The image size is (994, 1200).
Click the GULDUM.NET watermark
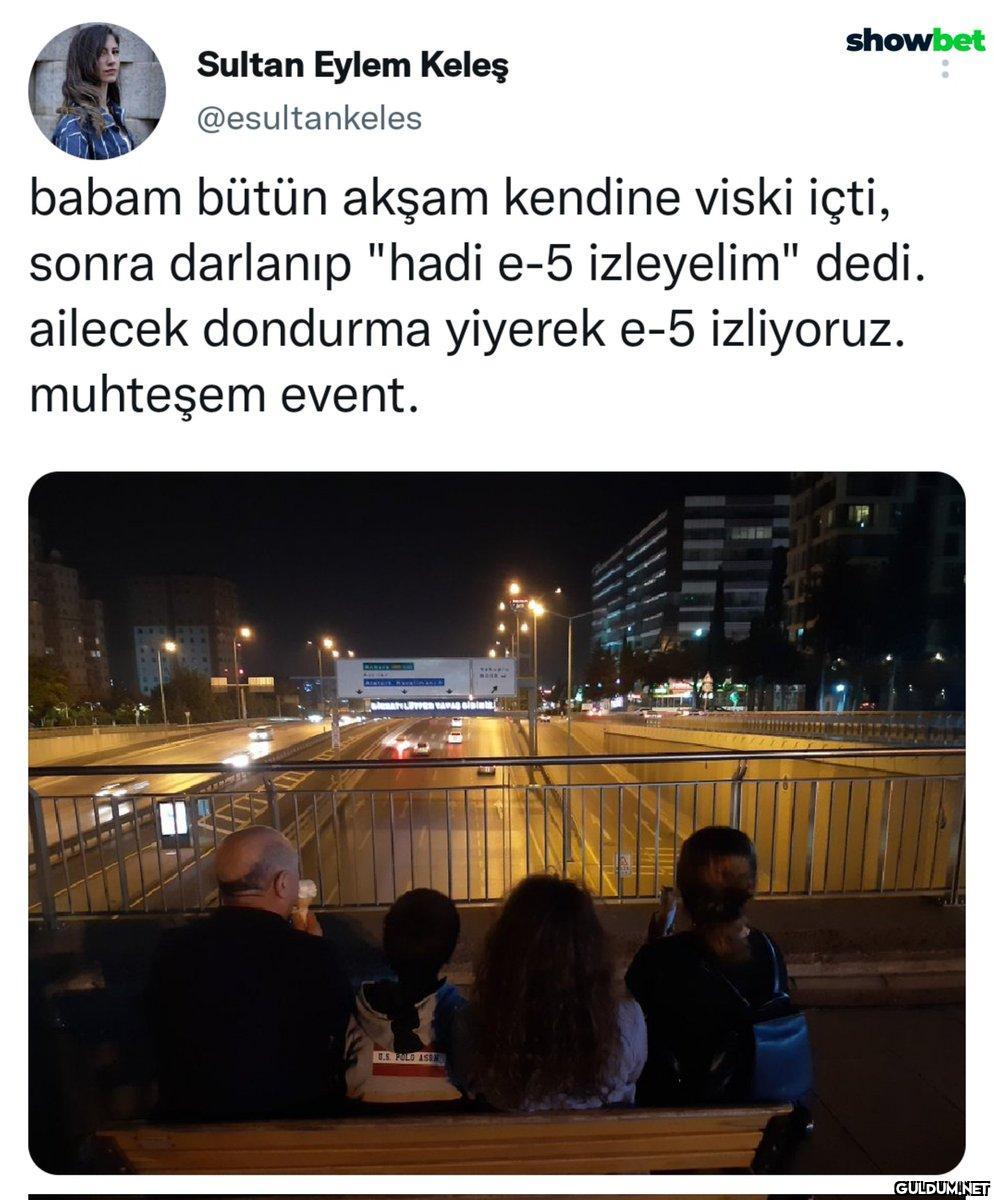click(939, 1188)
